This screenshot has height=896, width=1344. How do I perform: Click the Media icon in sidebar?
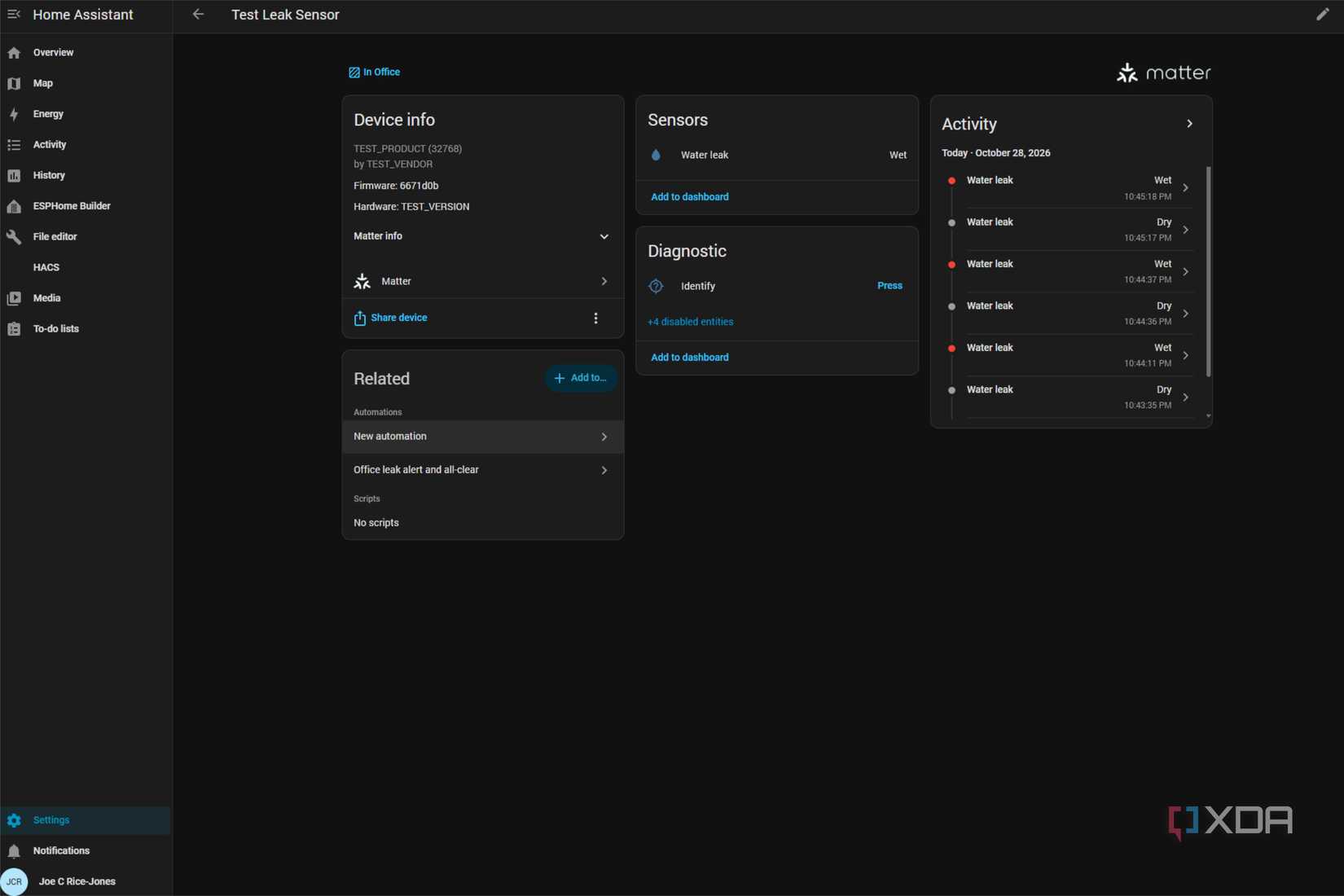point(14,298)
